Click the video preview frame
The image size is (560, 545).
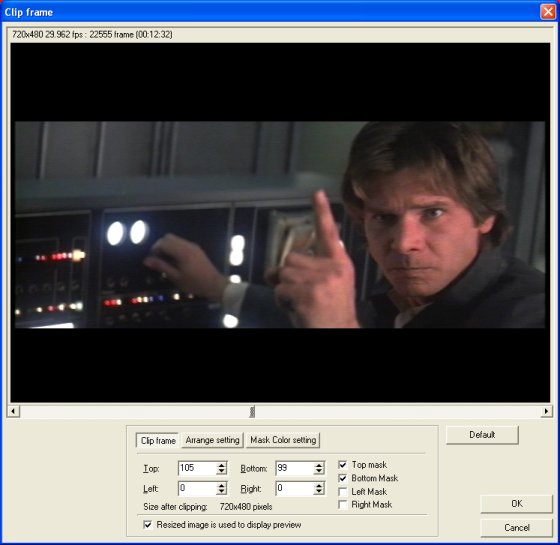(280, 222)
